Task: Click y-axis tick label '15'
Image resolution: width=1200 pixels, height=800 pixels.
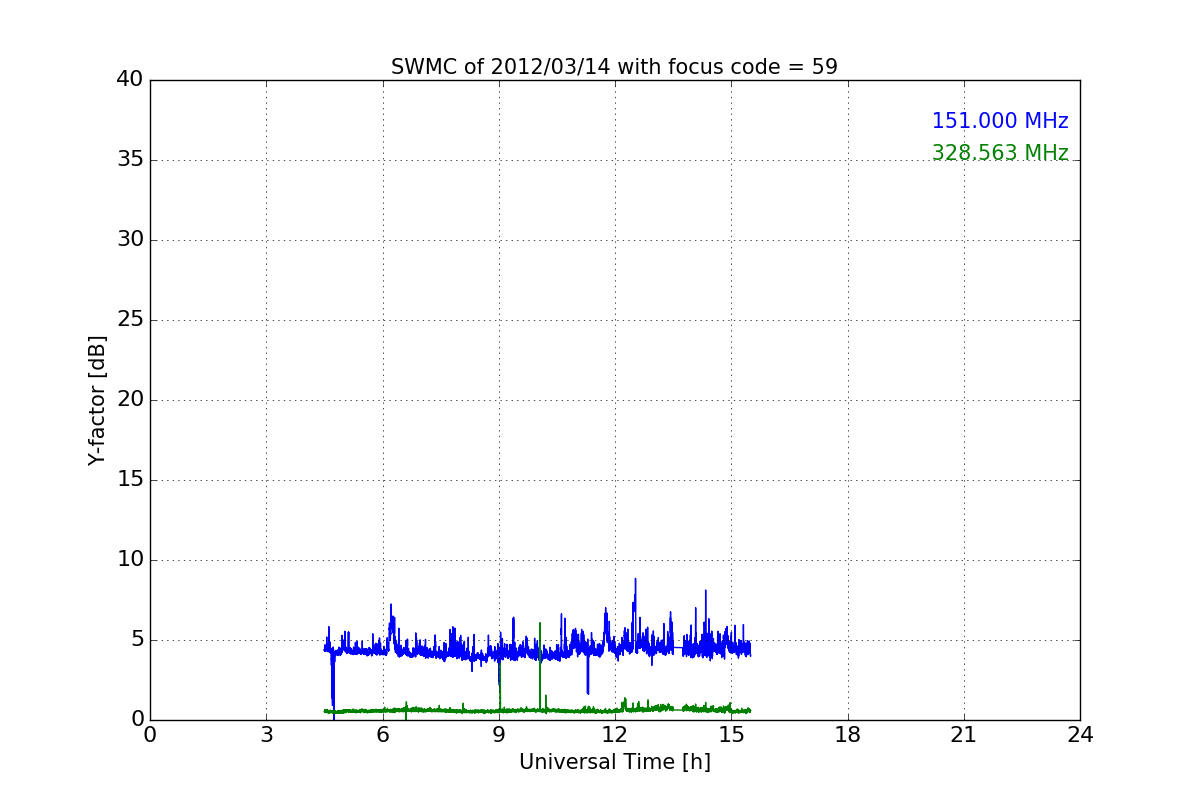Action: [130, 480]
